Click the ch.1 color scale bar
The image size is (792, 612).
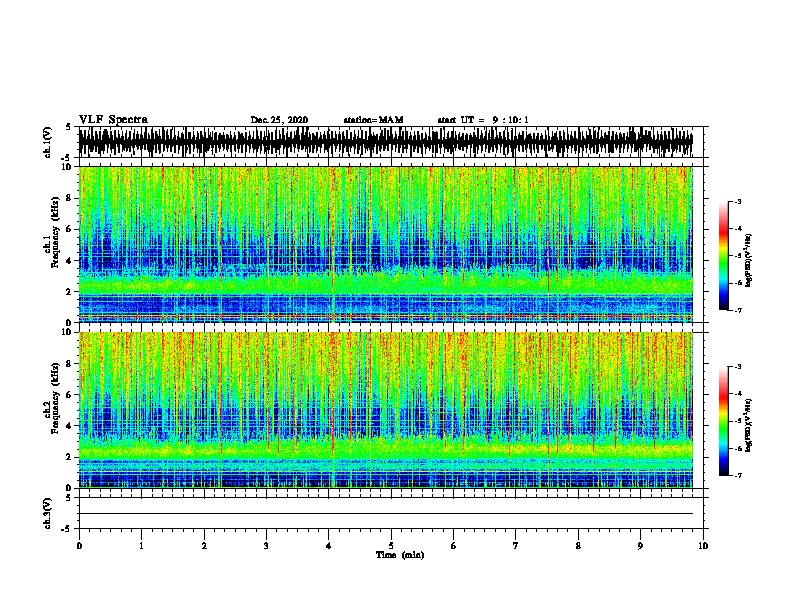coord(724,256)
